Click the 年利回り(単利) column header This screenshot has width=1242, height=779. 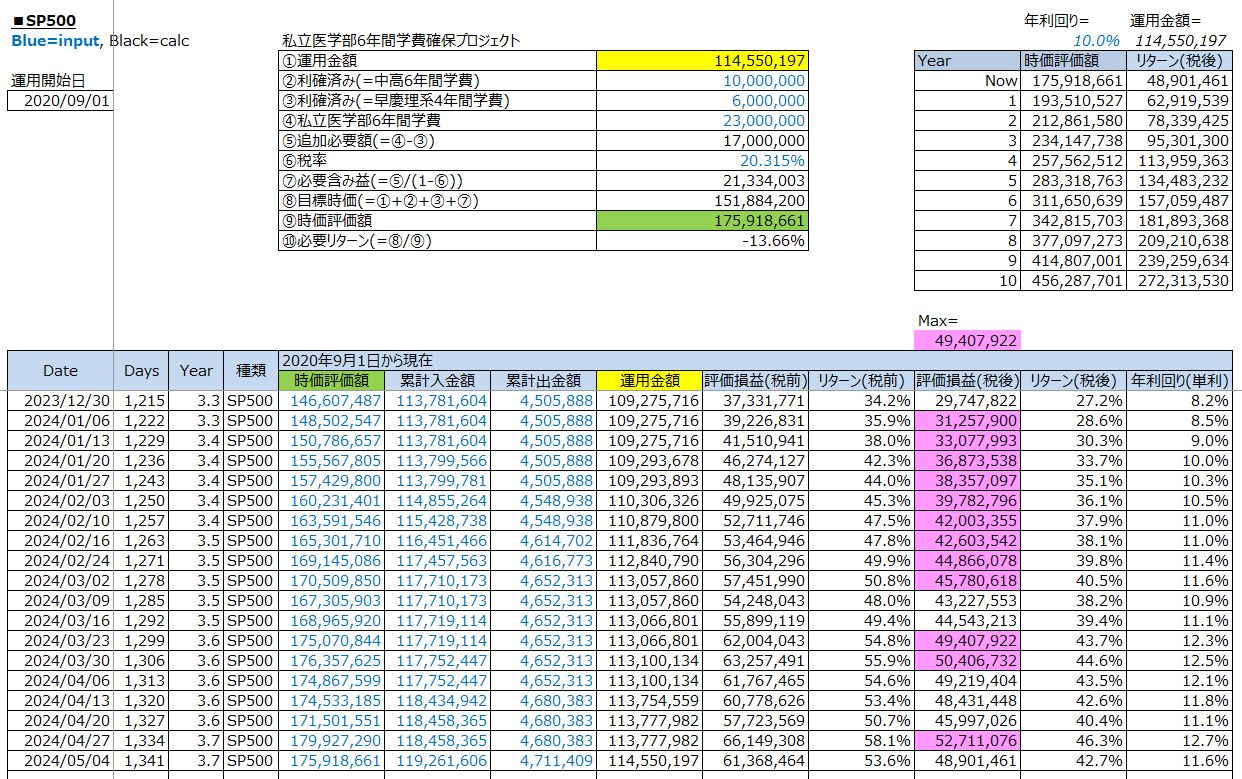[x=1181, y=380]
